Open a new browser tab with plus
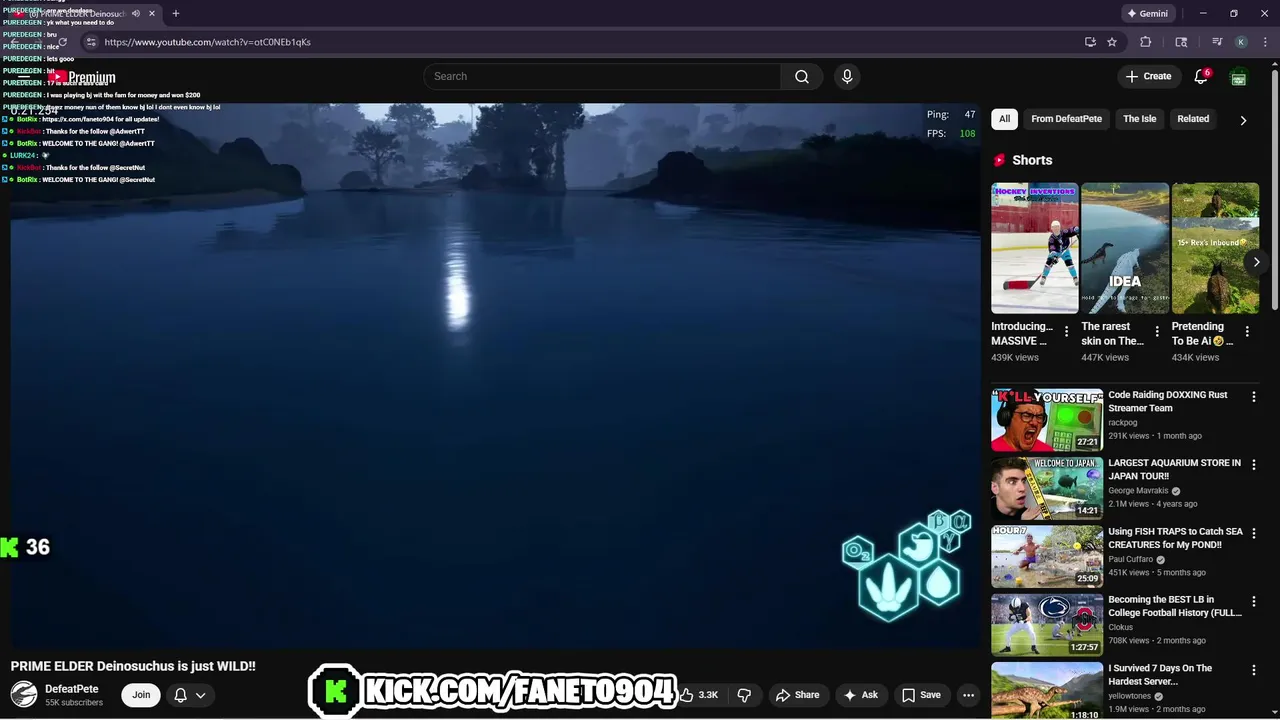Screen dimensions: 1280x720 tap(175, 14)
